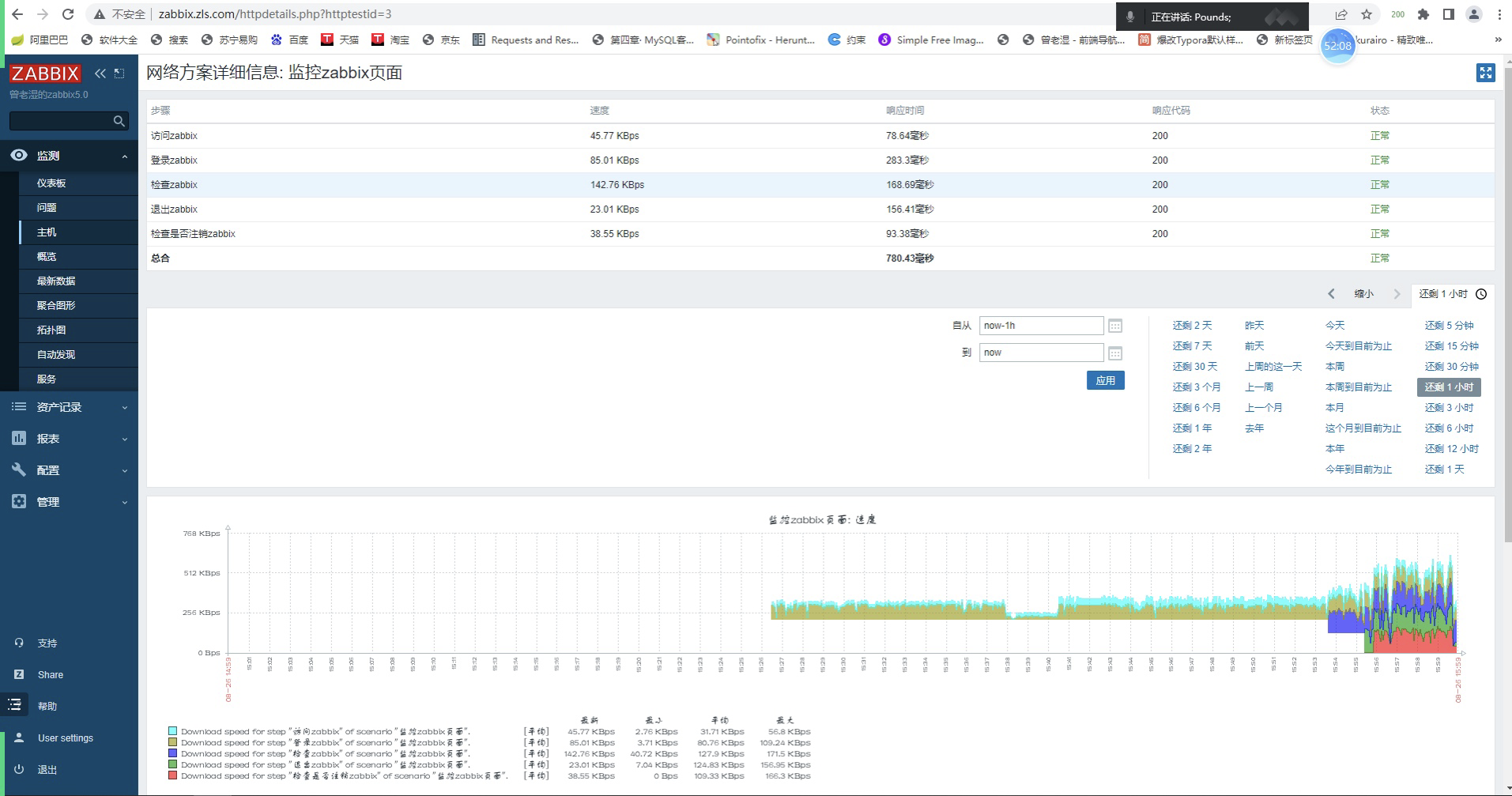
Task: Click the 到 time input field
Action: [x=1041, y=353]
